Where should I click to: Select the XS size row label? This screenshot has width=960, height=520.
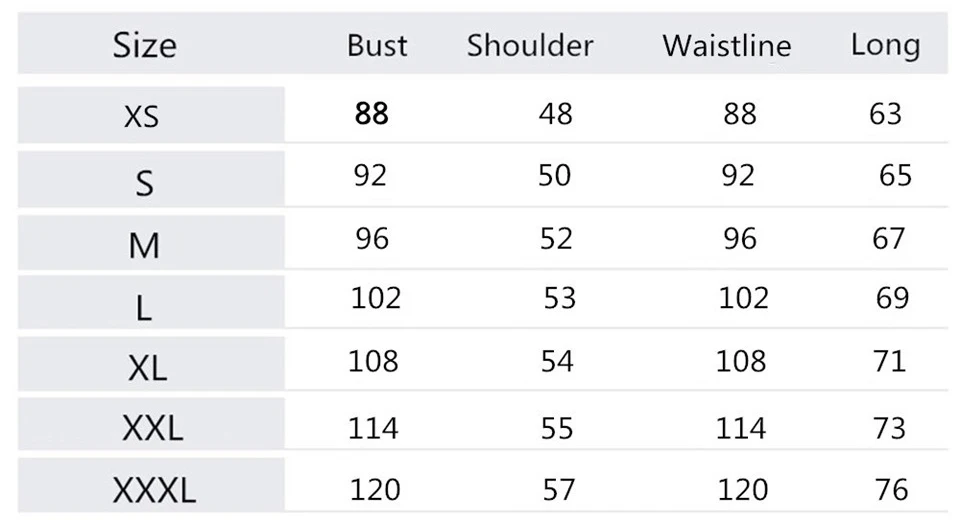pyautogui.click(x=141, y=117)
